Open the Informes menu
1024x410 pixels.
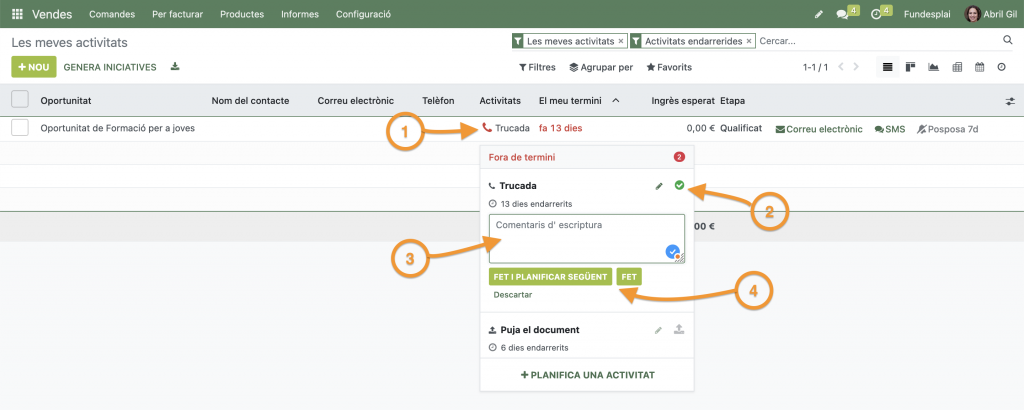[300, 15]
